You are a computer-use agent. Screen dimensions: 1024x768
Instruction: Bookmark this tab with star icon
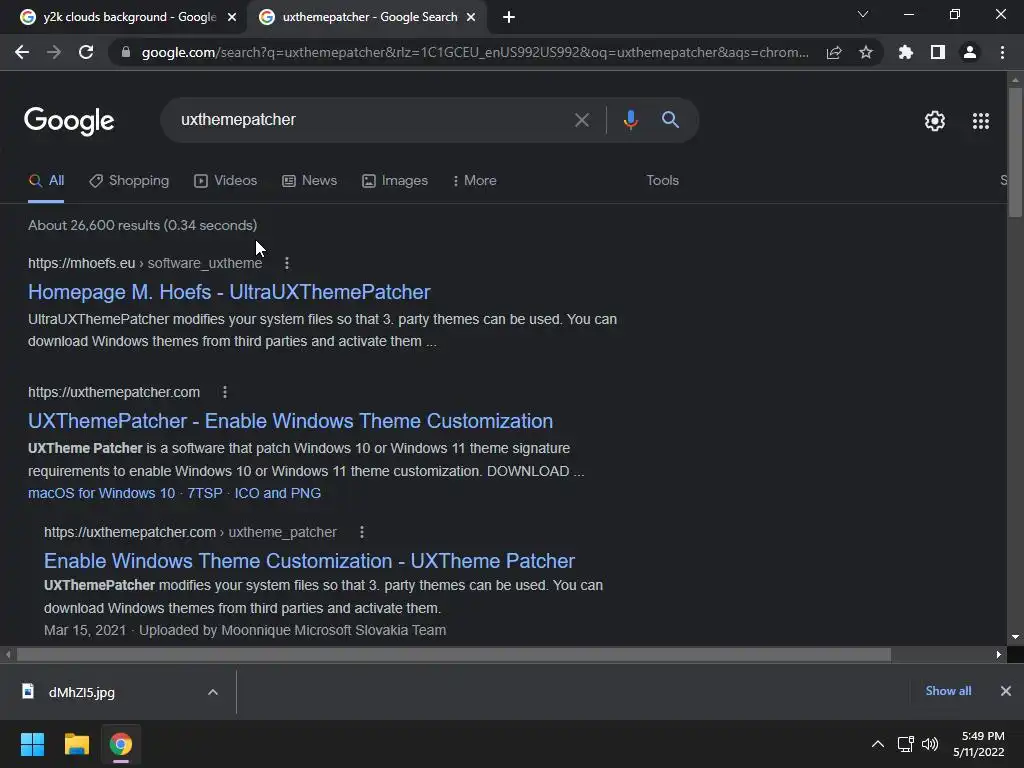866,52
